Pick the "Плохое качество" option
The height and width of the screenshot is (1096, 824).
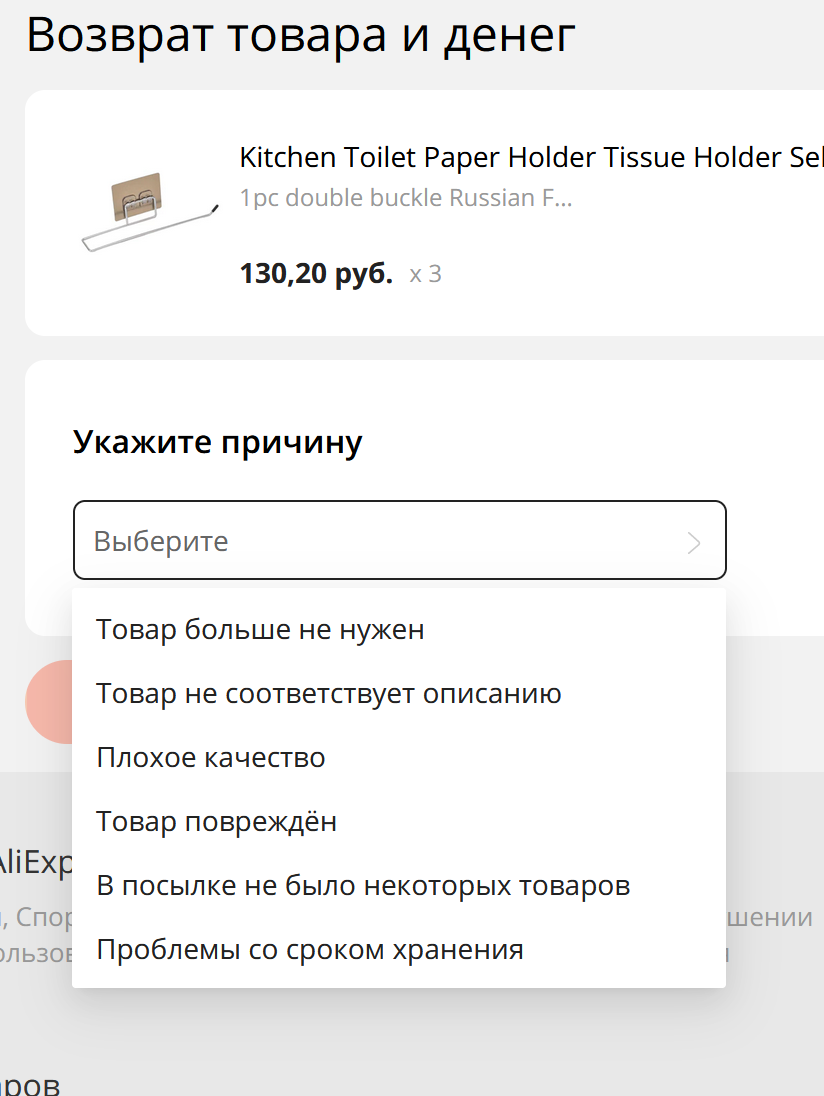coord(211,758)
